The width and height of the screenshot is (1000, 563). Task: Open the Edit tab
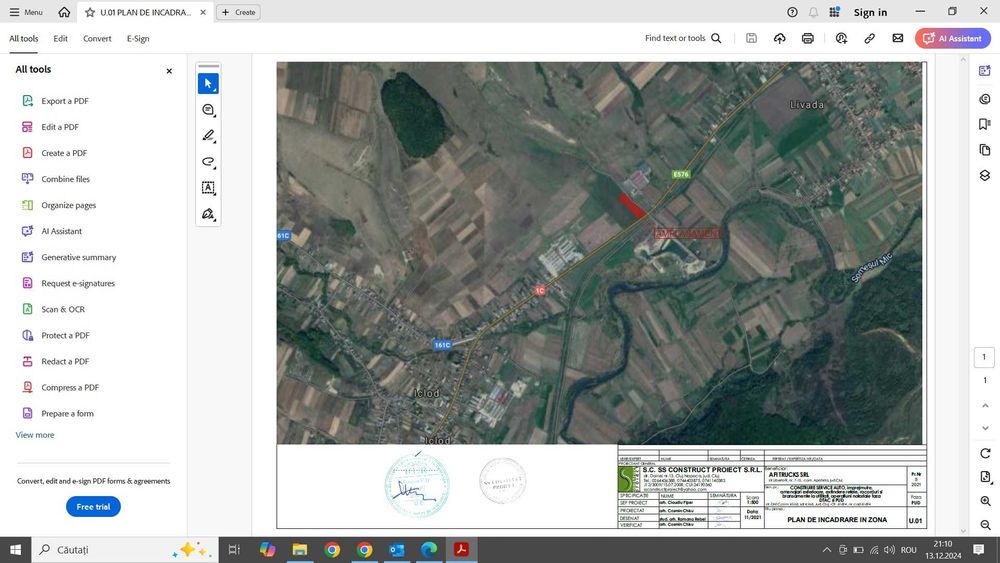pos(61,38)
